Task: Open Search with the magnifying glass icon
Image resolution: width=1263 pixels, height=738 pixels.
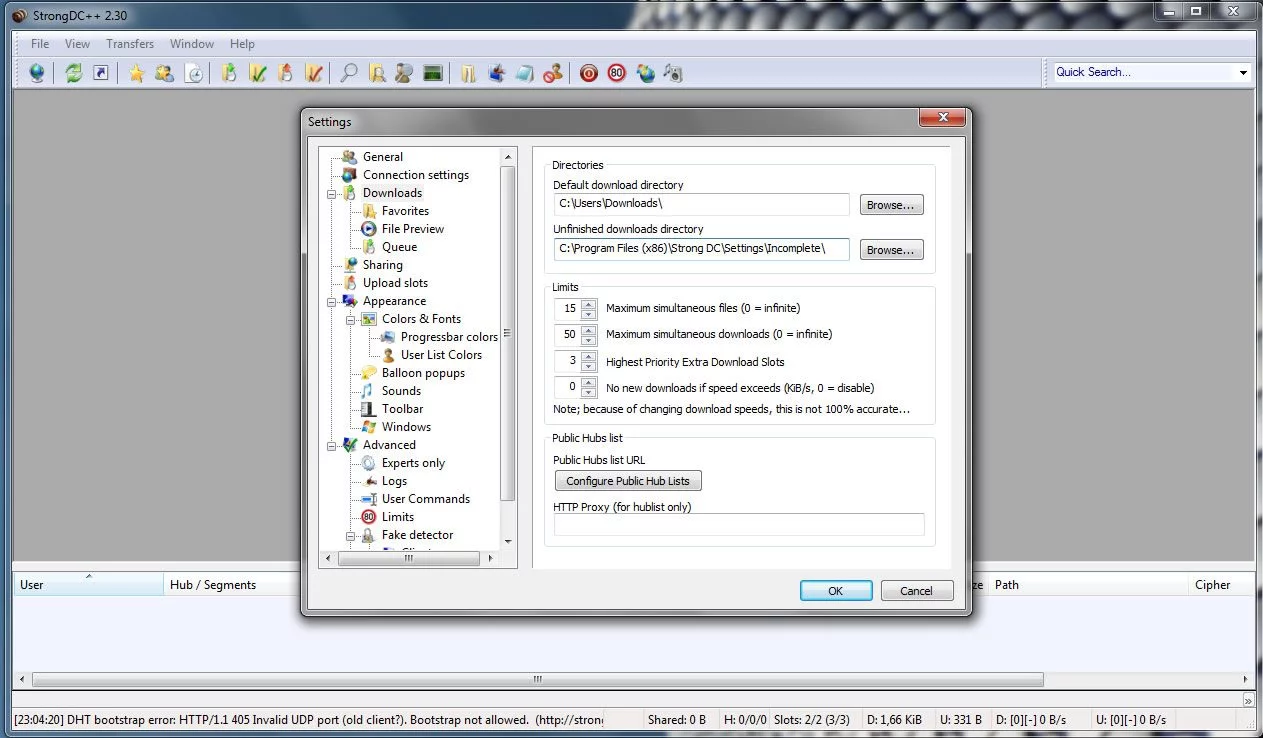Action: (349, 73)
